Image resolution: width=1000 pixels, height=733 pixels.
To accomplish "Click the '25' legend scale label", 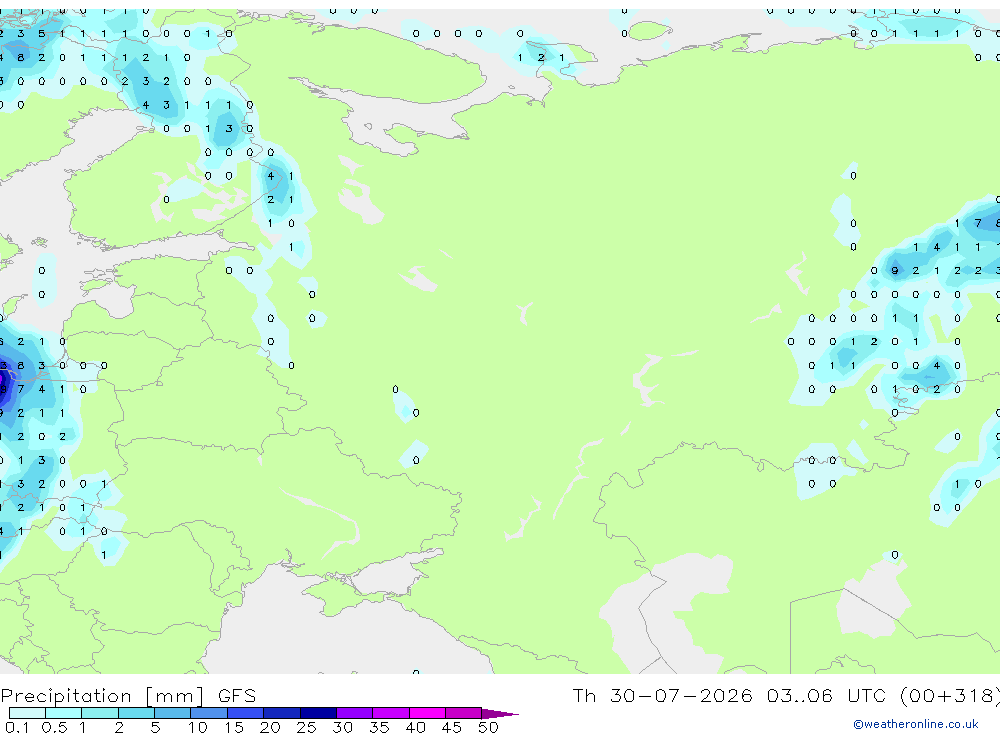I will 306,727.
